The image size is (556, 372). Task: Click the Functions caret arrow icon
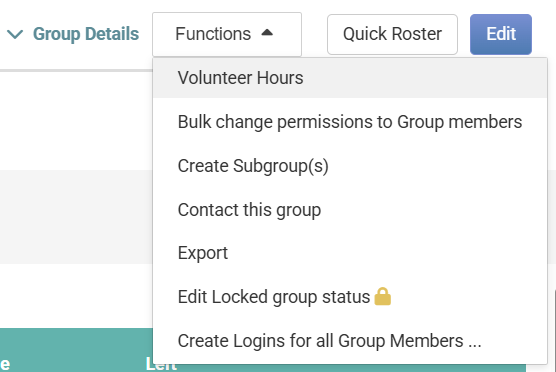click(x=267, y=33)
